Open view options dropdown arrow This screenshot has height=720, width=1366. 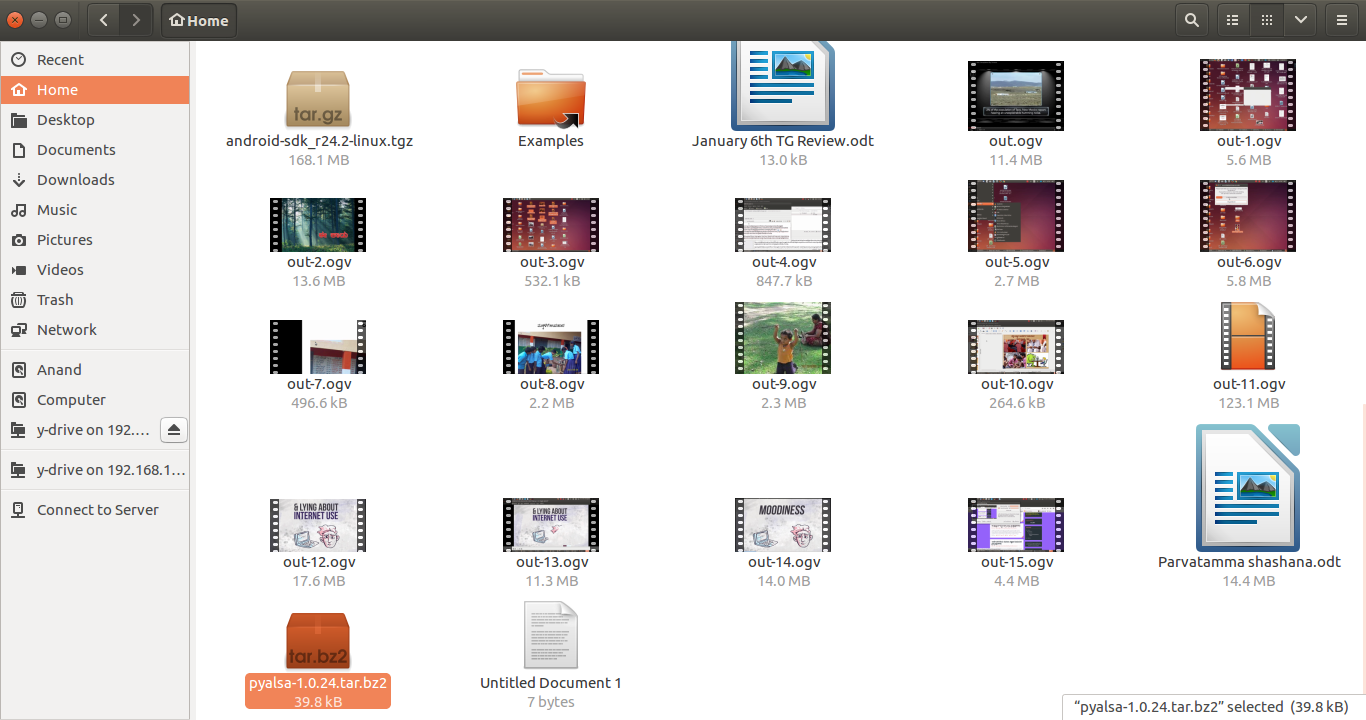(x=1300, y=20)
